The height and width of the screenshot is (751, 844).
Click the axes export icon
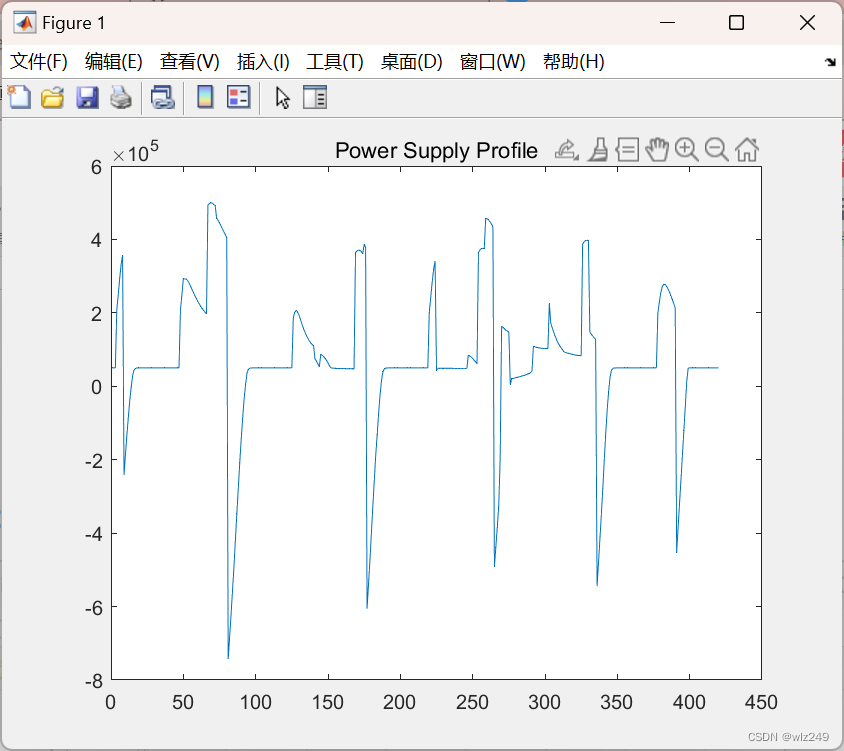point(566,150)
